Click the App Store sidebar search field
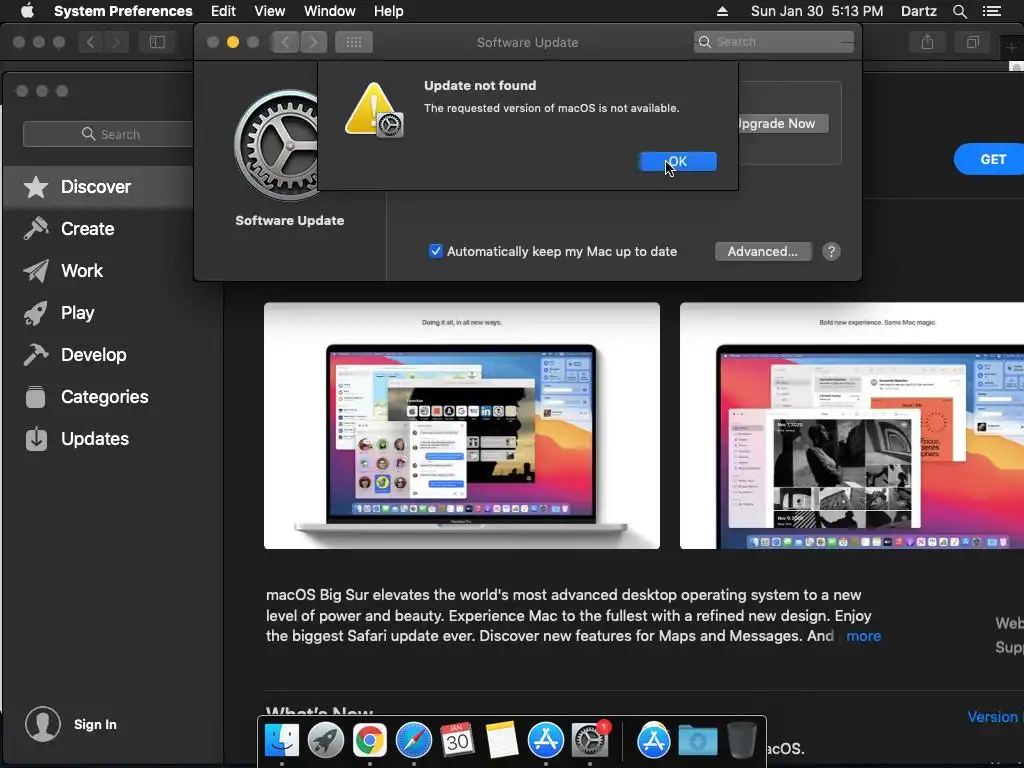This screenshot has height=768, width=1024. 108,134
